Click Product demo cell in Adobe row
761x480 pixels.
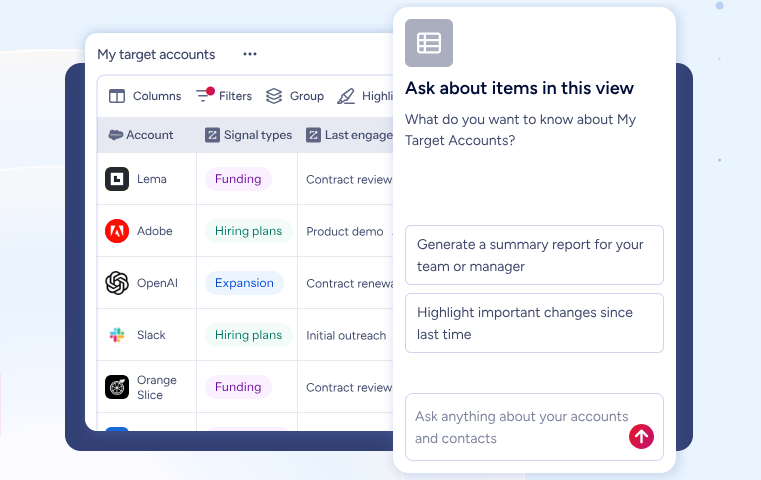pyautogui.click(x=345, y=232)
